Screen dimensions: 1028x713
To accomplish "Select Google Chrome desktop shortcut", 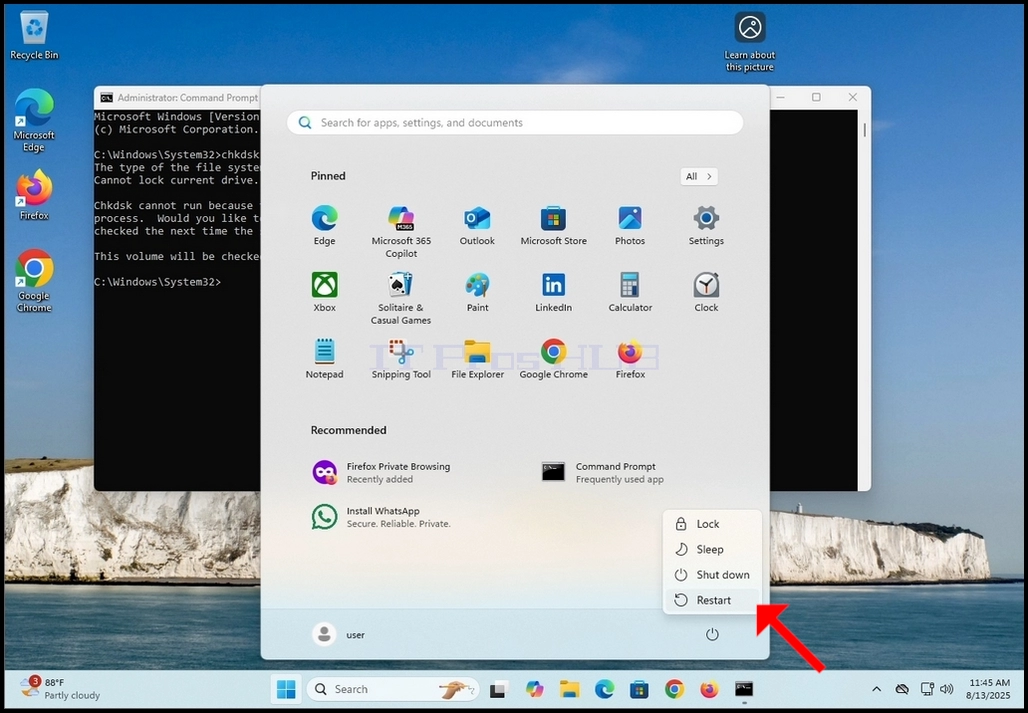I will (x=34, y=280).
